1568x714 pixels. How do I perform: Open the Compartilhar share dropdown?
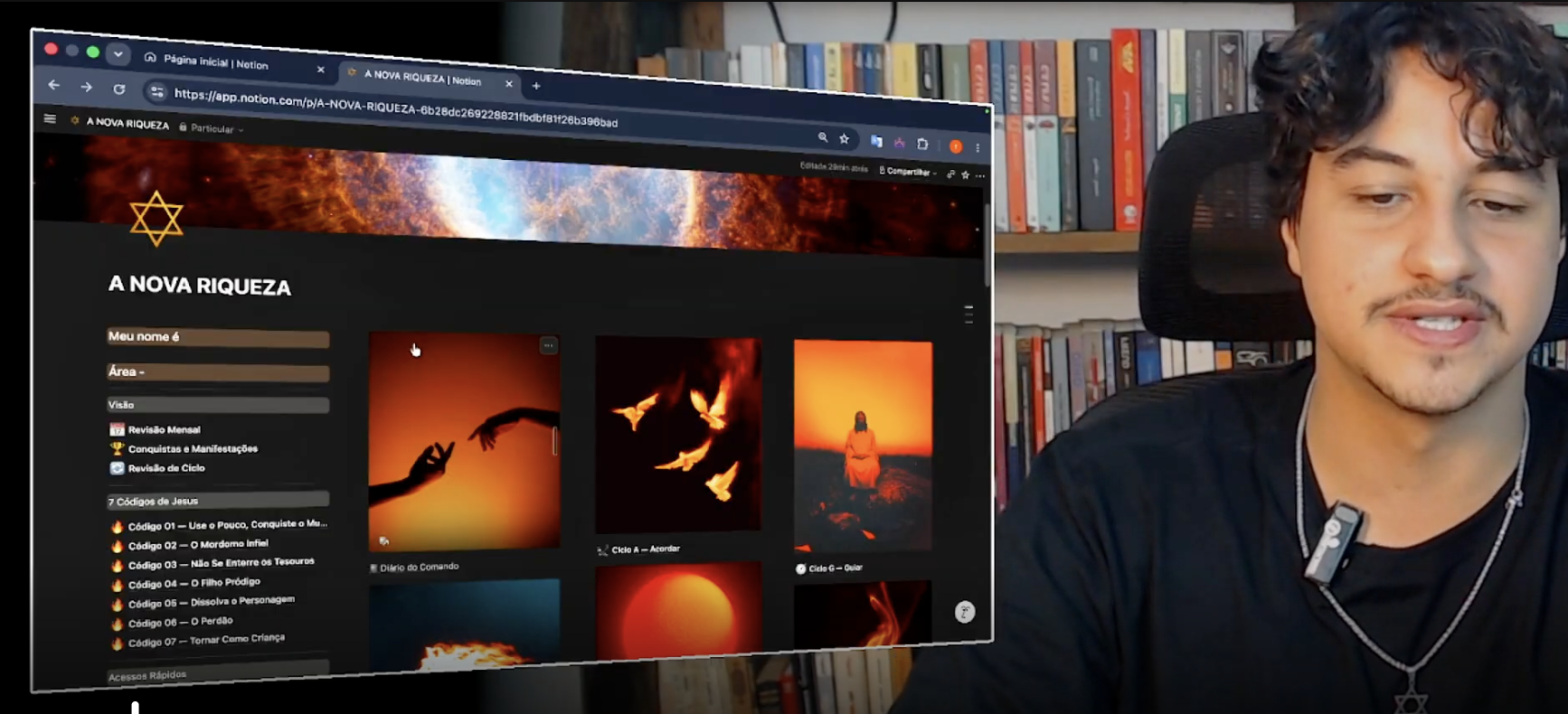[x=908, y=171]
